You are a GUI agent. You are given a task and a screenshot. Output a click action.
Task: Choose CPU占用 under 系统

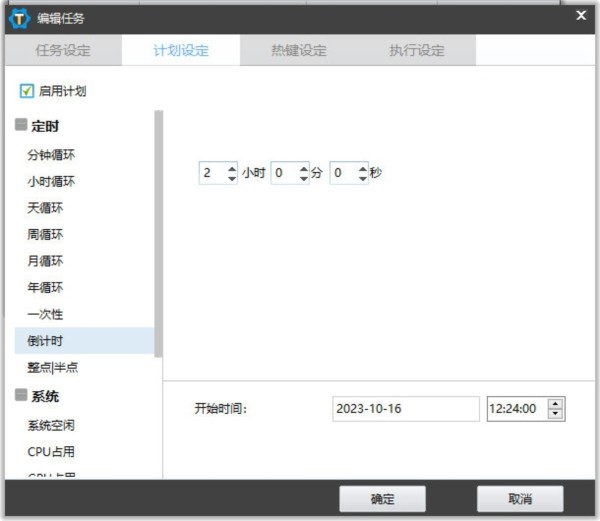click(x=50, y=451)
